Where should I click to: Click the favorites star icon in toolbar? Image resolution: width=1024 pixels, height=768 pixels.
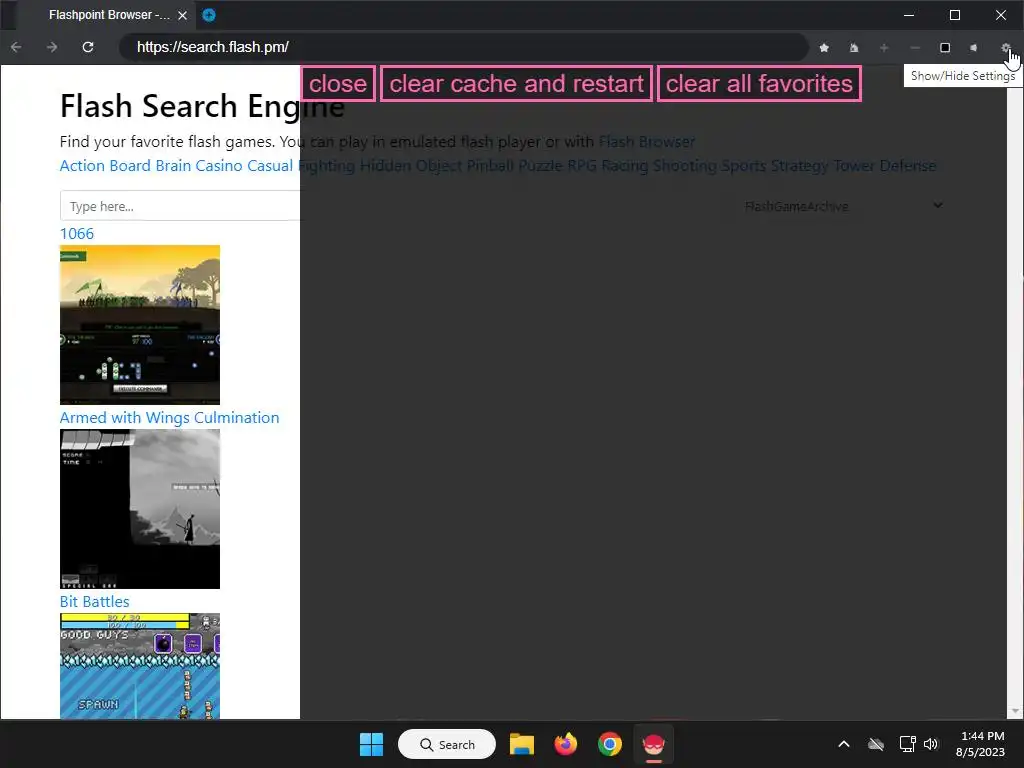pos(824,48)
